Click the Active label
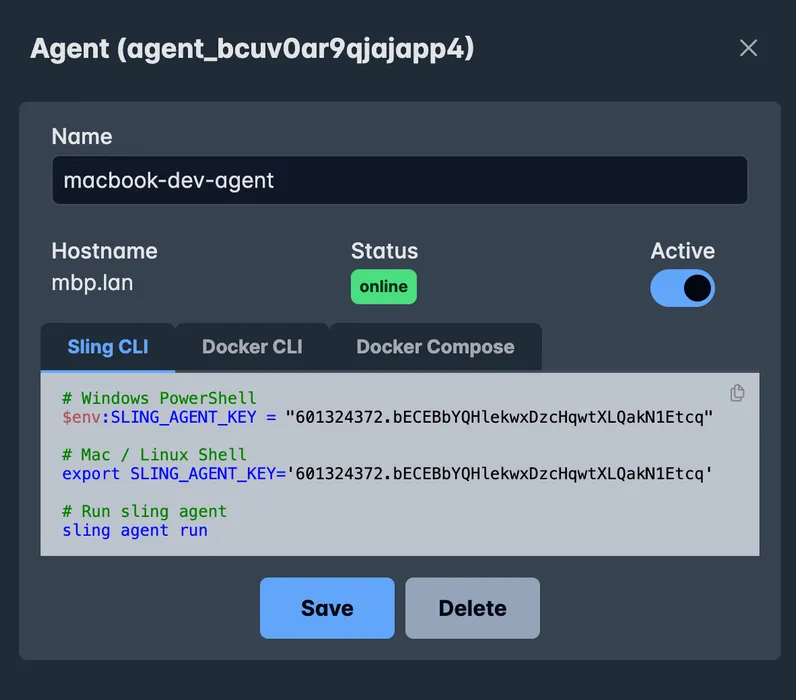The image size is (796, 700). [683, 251]
